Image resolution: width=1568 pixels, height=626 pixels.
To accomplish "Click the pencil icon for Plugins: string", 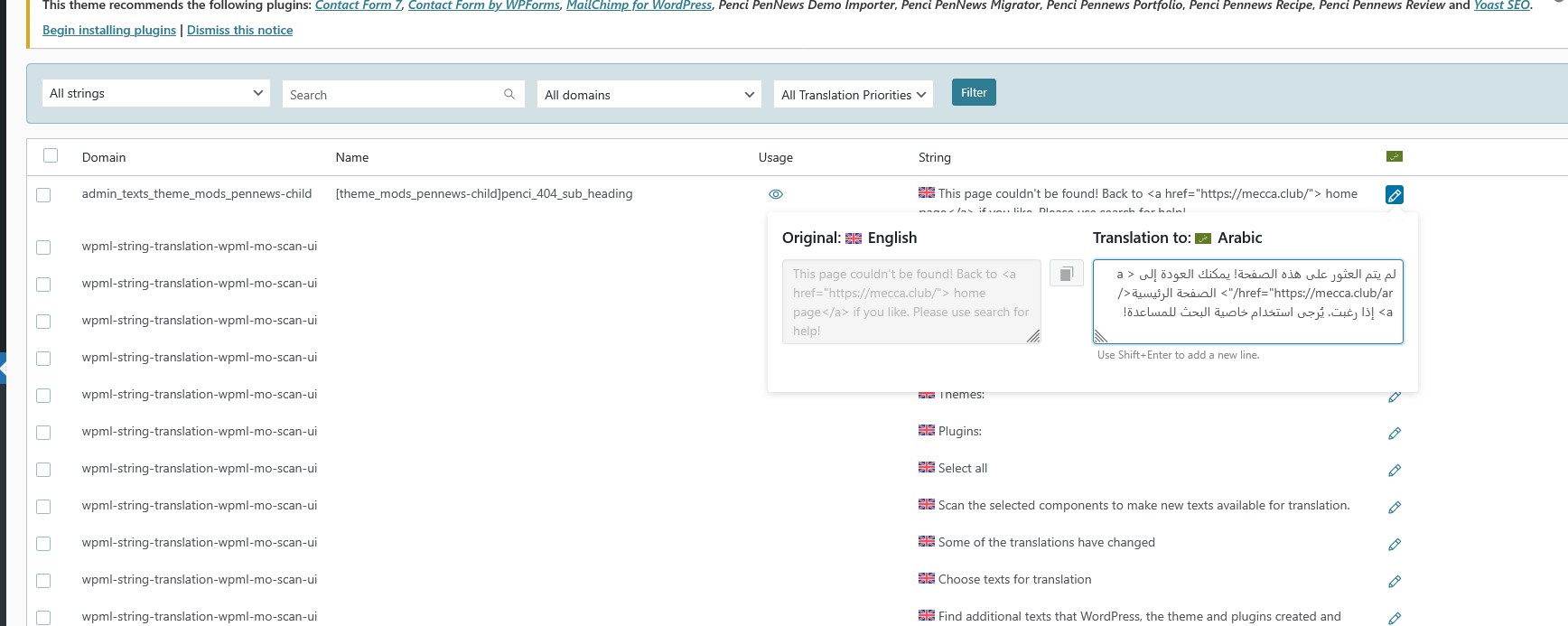I will 1394,434.
